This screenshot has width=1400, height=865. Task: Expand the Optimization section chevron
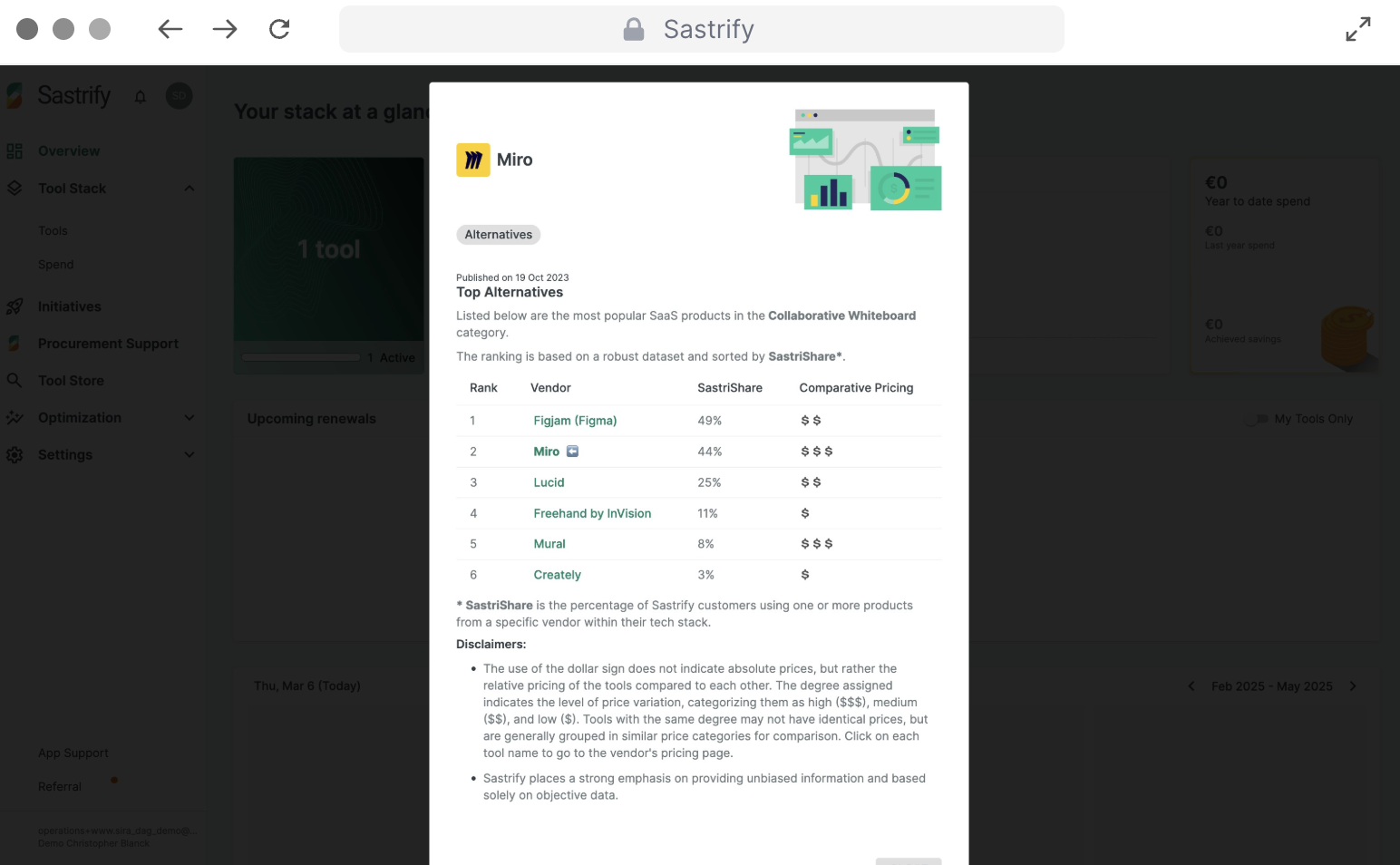click(x=190, y=418)
